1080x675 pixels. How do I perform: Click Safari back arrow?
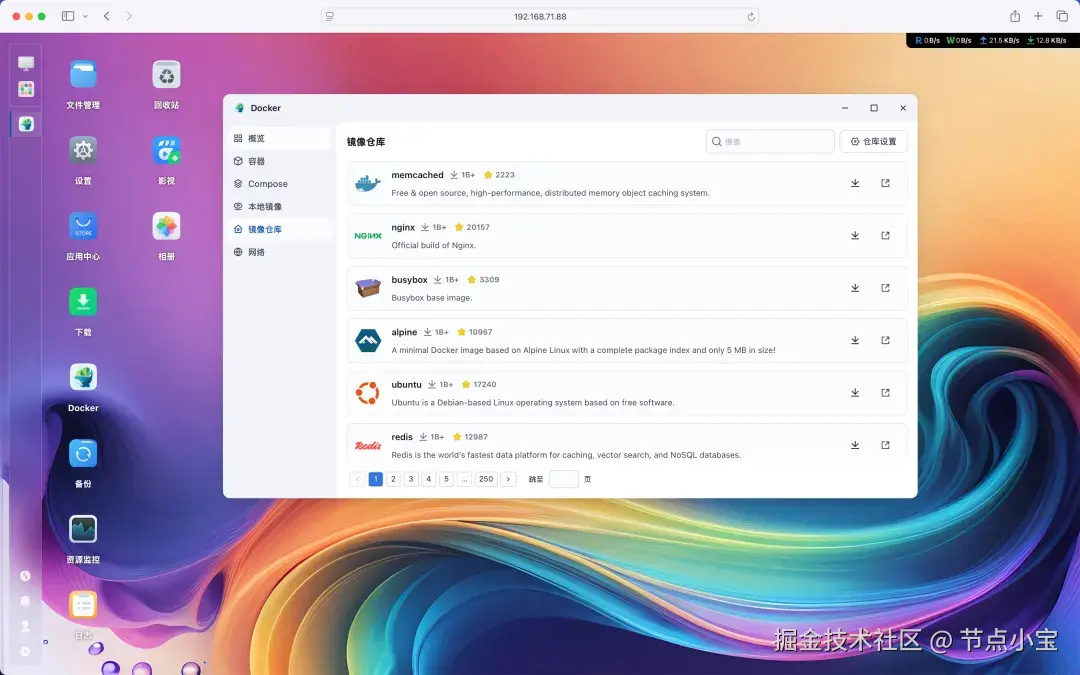[x=107, y=16]
